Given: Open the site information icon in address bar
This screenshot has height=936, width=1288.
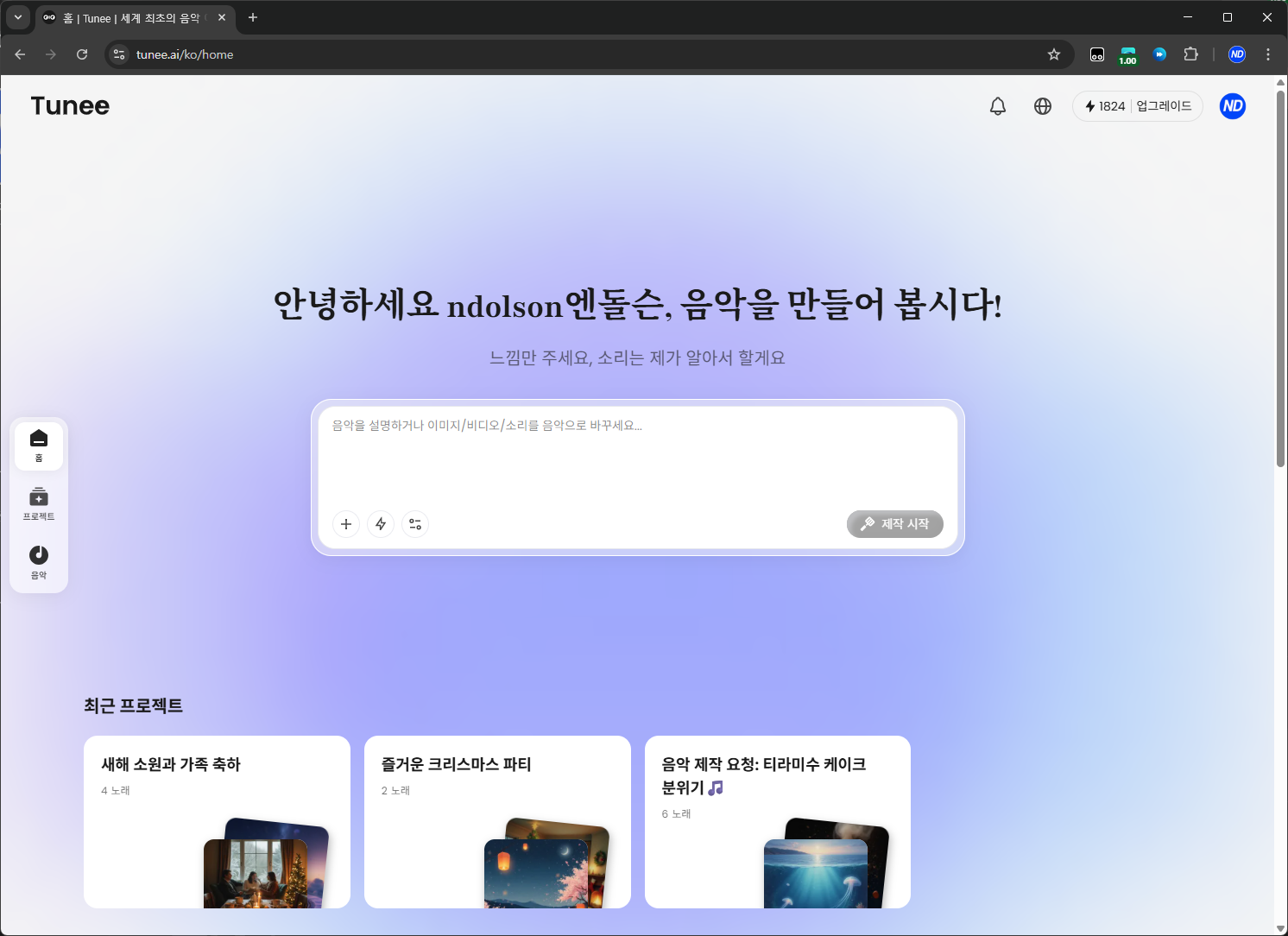Looking at the screenshot, I should (x=119, y=54).
